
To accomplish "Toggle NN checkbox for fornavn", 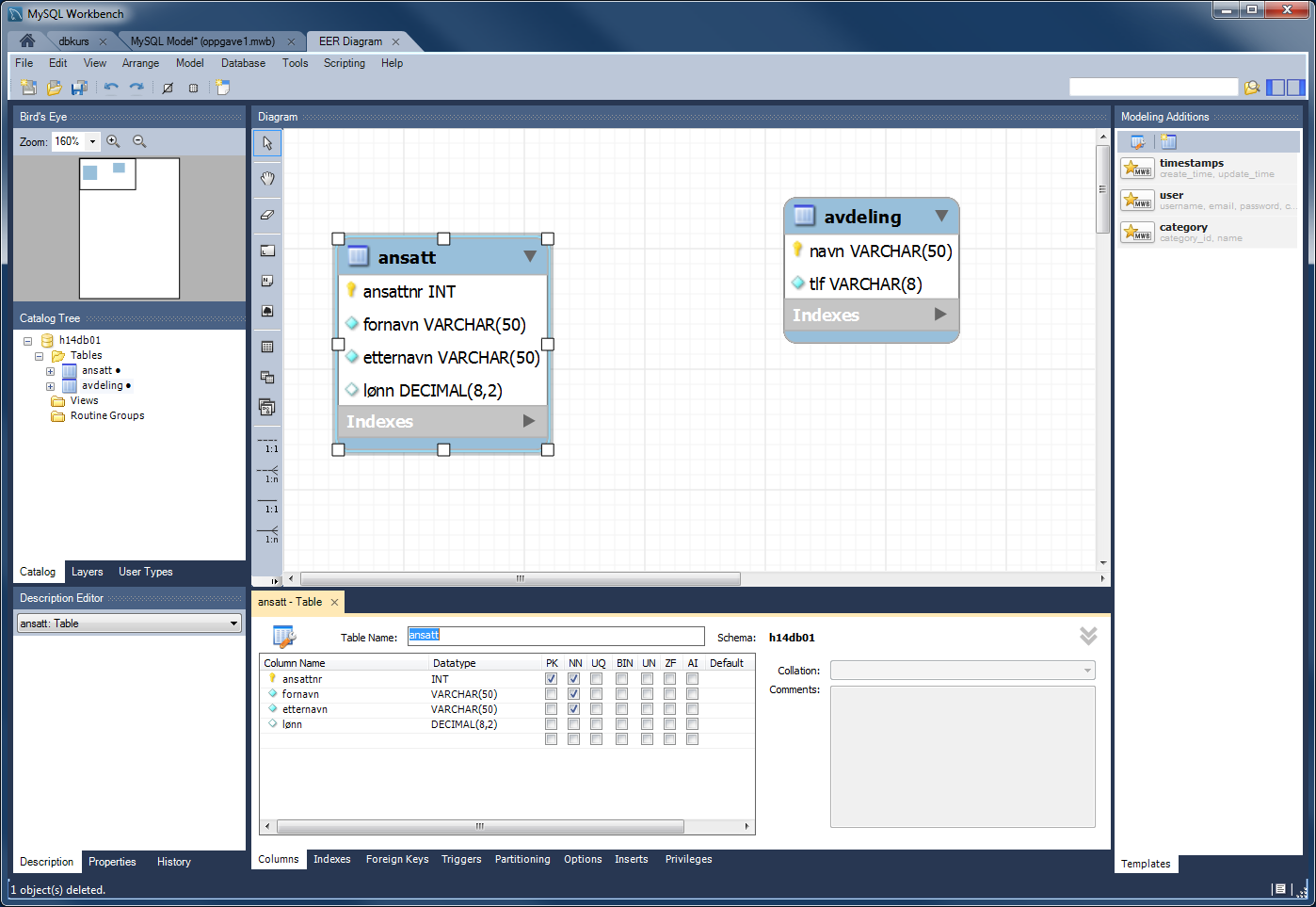I will [x=573, y=694].
